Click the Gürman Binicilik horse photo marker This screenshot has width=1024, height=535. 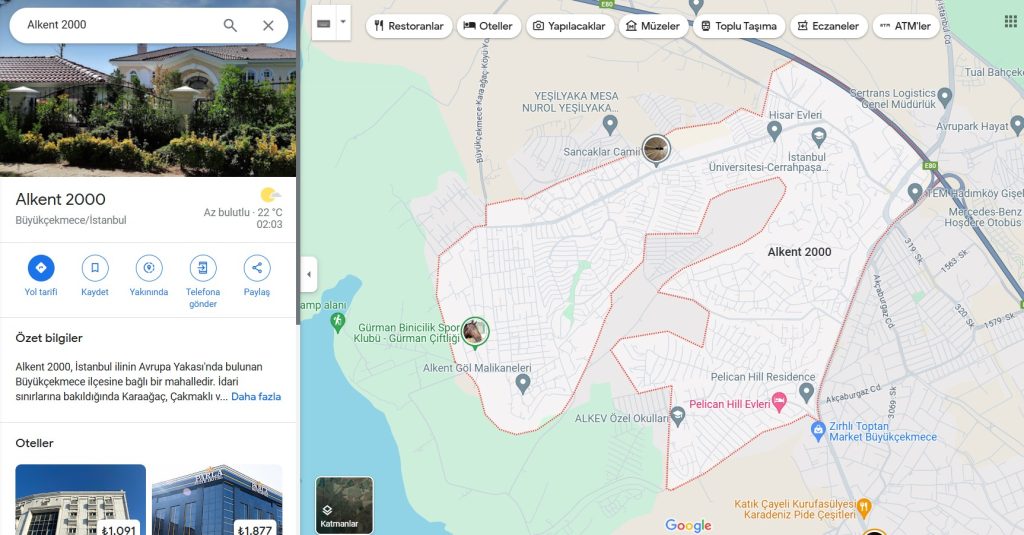[x=475, y=332]
